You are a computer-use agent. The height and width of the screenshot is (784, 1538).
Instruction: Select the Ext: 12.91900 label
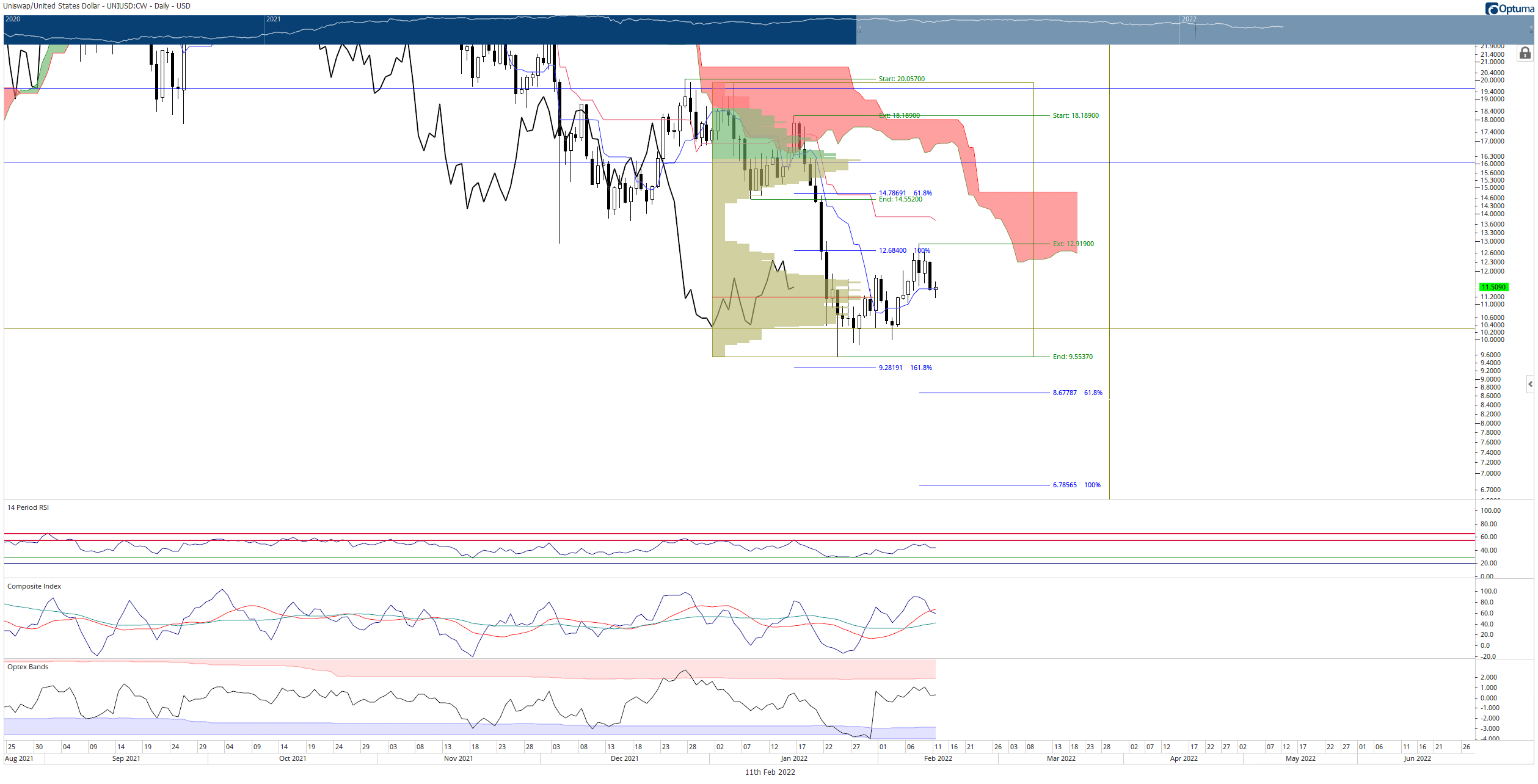tap(1073, 244)
